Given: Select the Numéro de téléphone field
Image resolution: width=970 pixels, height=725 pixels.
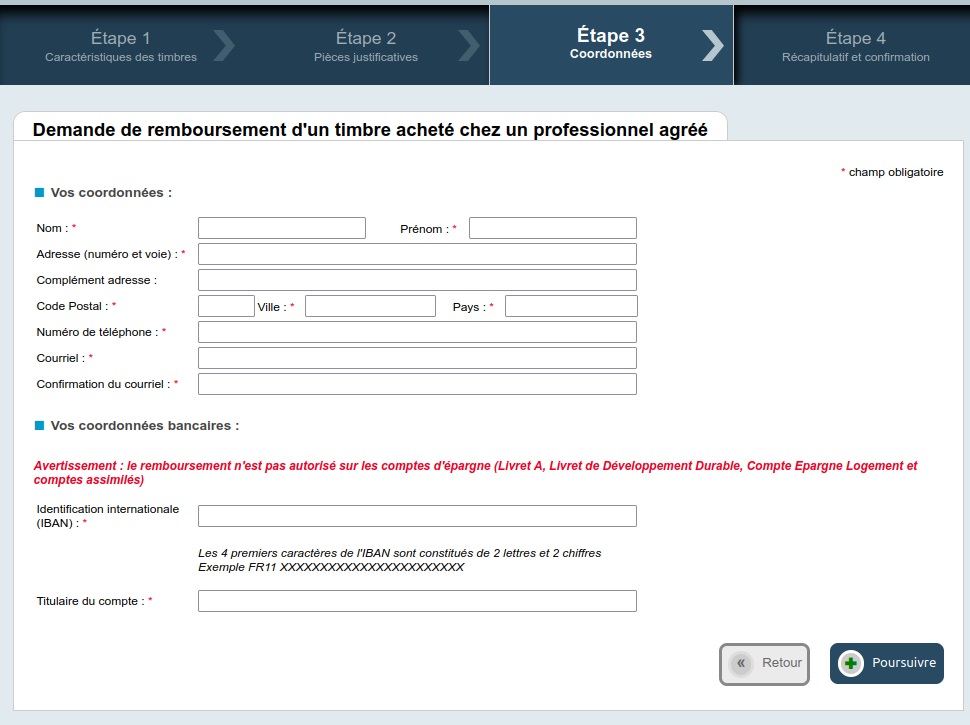Looking at the screenshot, I should pyautogui.click(x=417, y=332).
